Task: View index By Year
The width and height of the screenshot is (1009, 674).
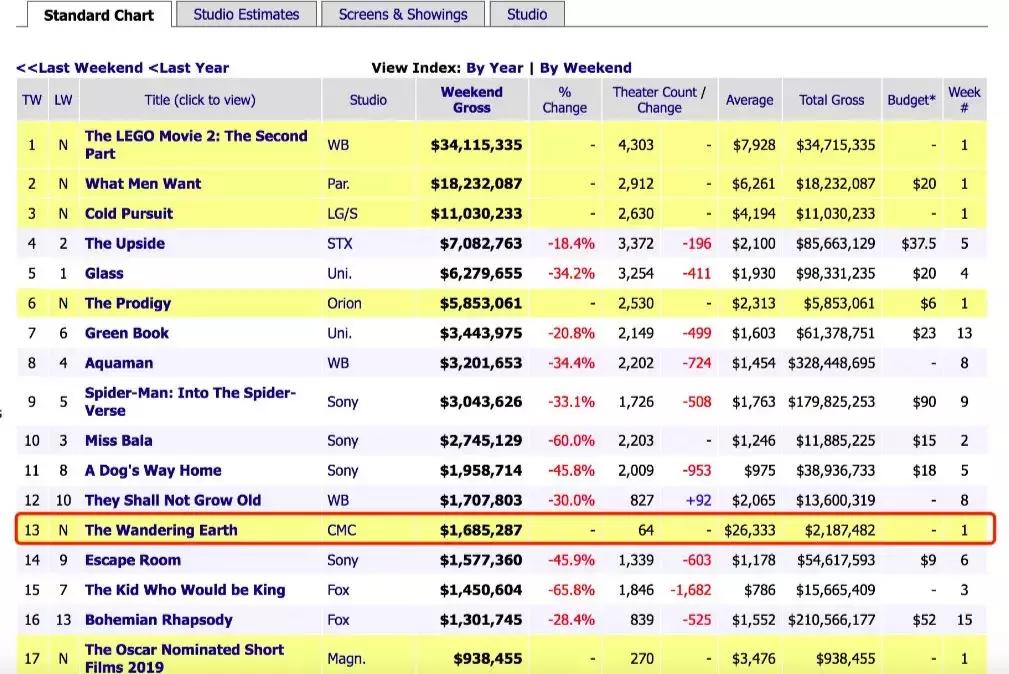Action: (494, 68)
